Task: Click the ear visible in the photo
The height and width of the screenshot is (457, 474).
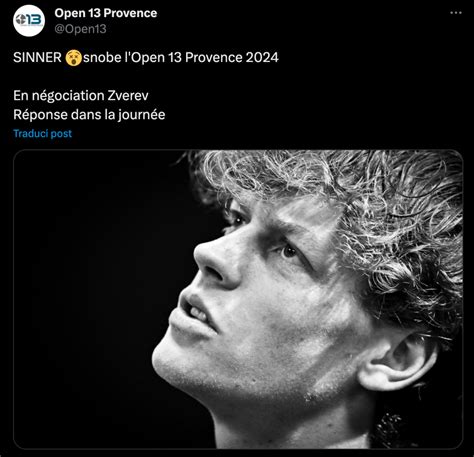Action: coord(397,362)
